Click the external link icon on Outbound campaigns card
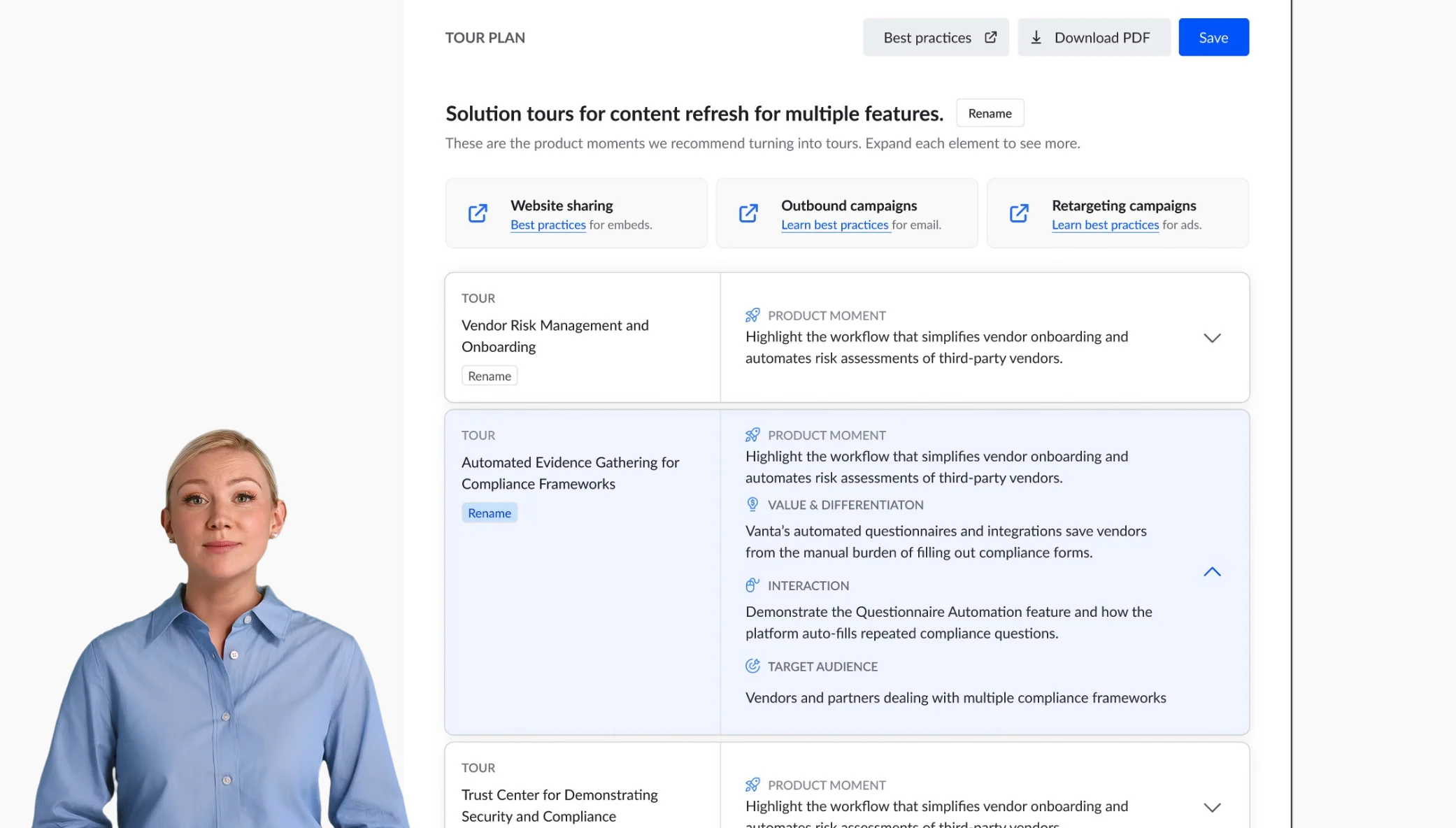 tap(748, 213)
